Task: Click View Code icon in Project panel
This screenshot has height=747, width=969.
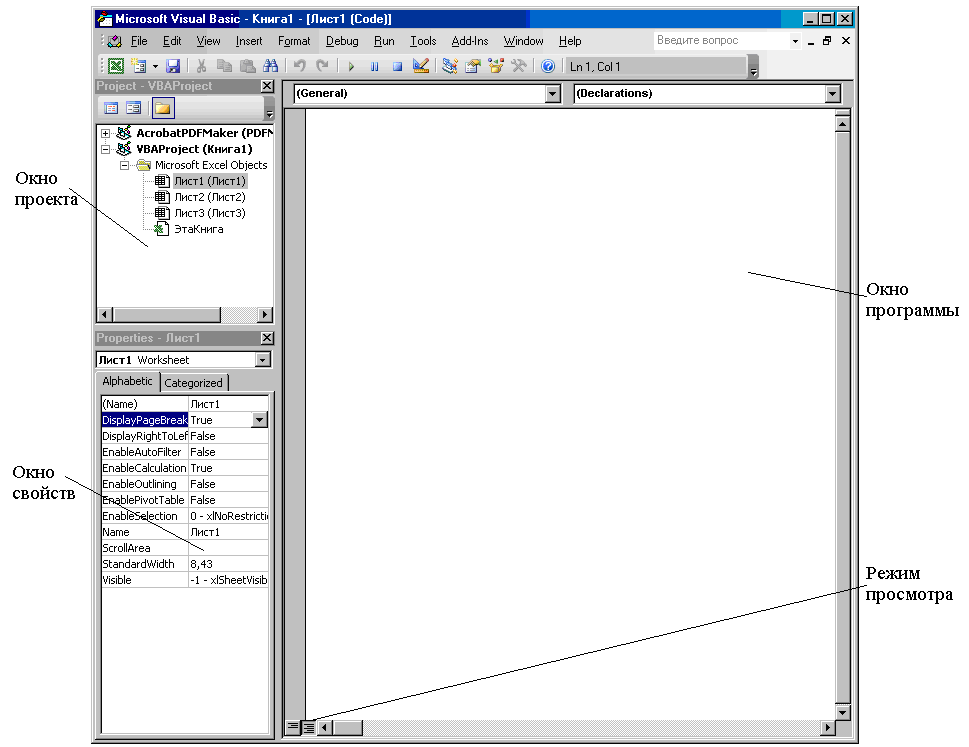Action: click(x=111, y=108)
